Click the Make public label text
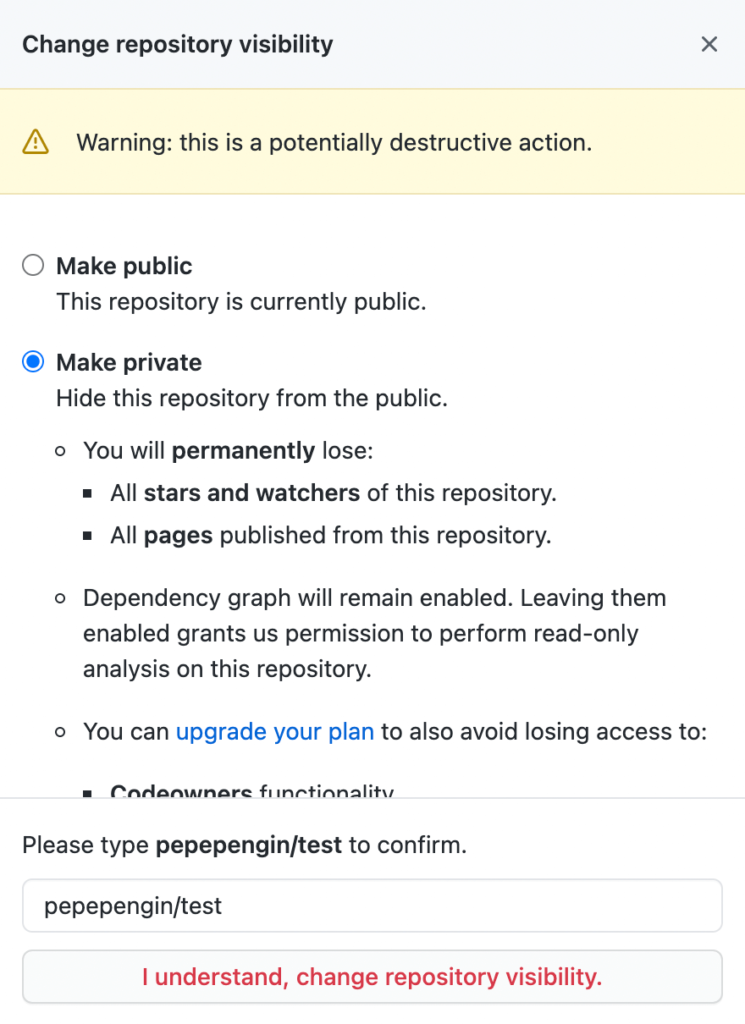 [x=124, y=266]
